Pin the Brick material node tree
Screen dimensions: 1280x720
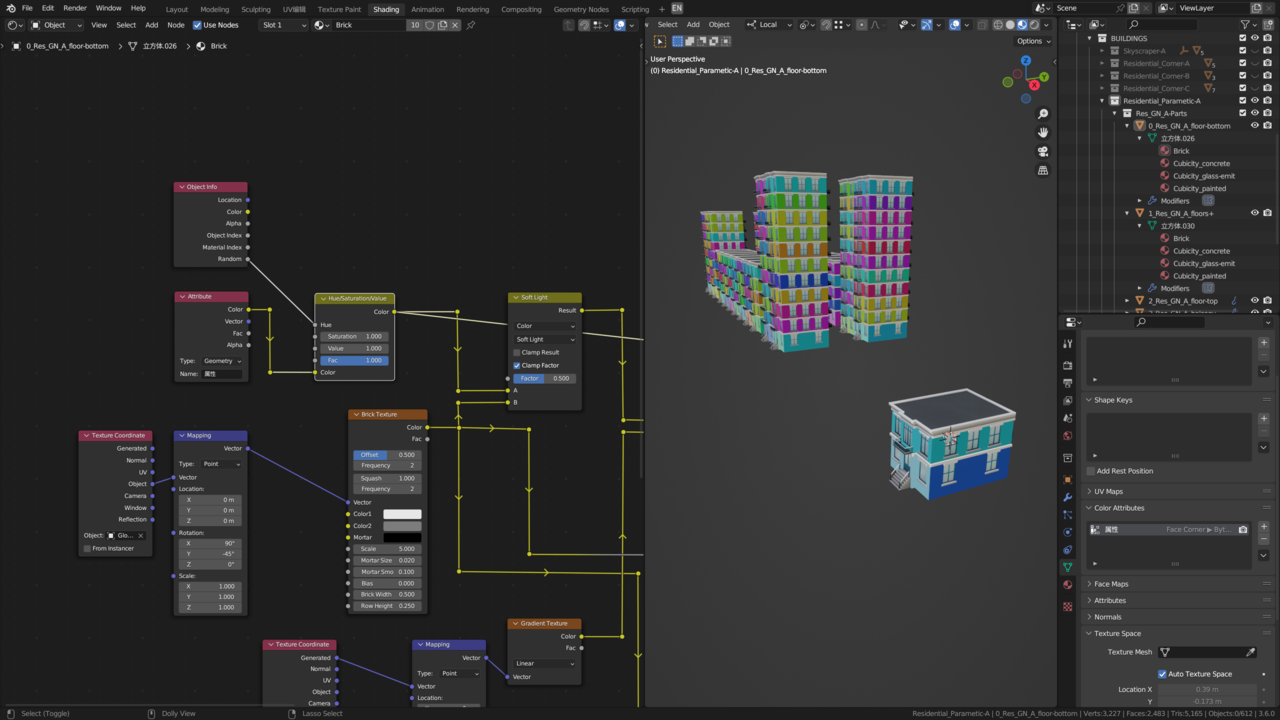tap(471, 25)
